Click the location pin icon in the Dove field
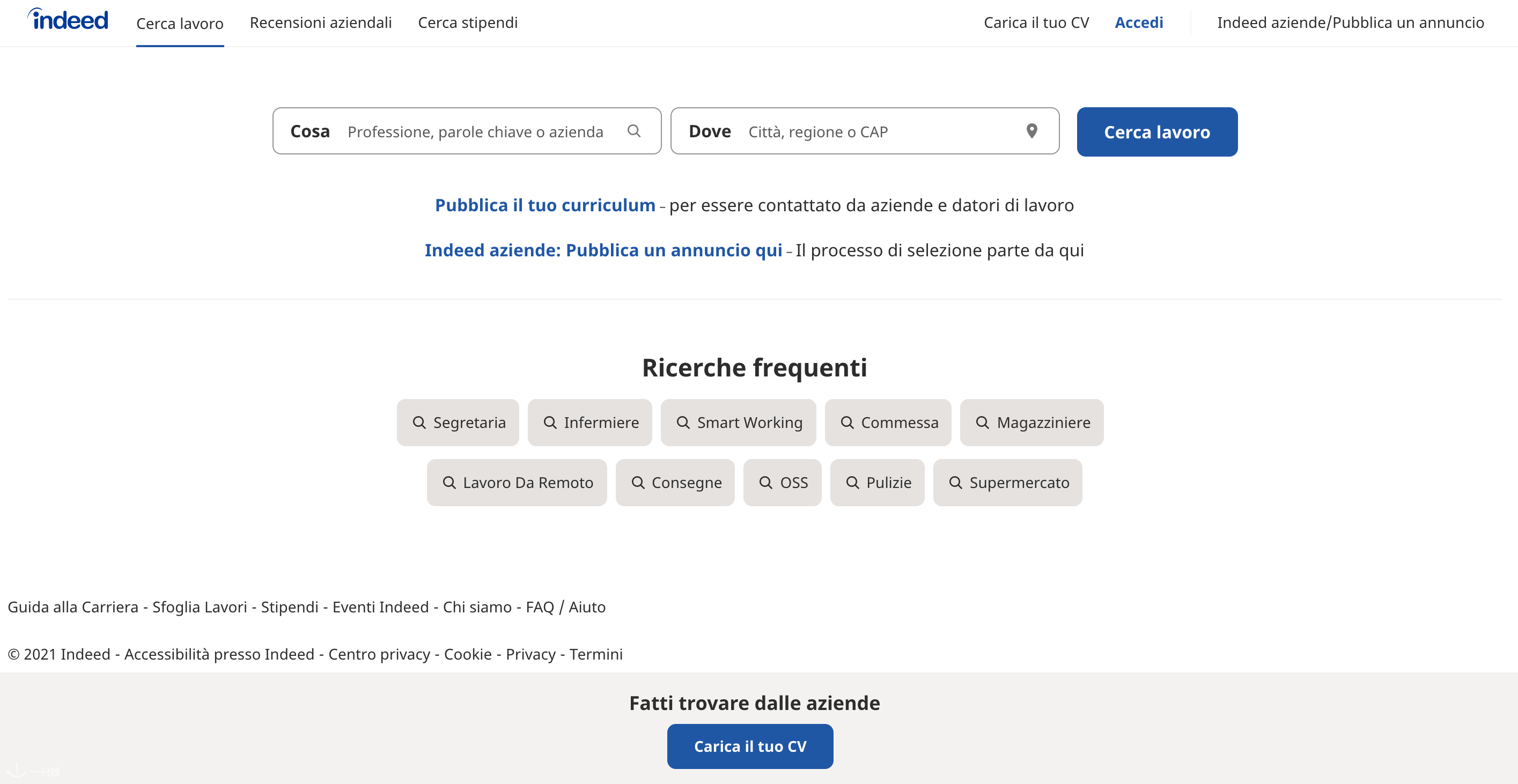The width and height of the screenshot is (1518, 784). click(x=1032, y=131)
